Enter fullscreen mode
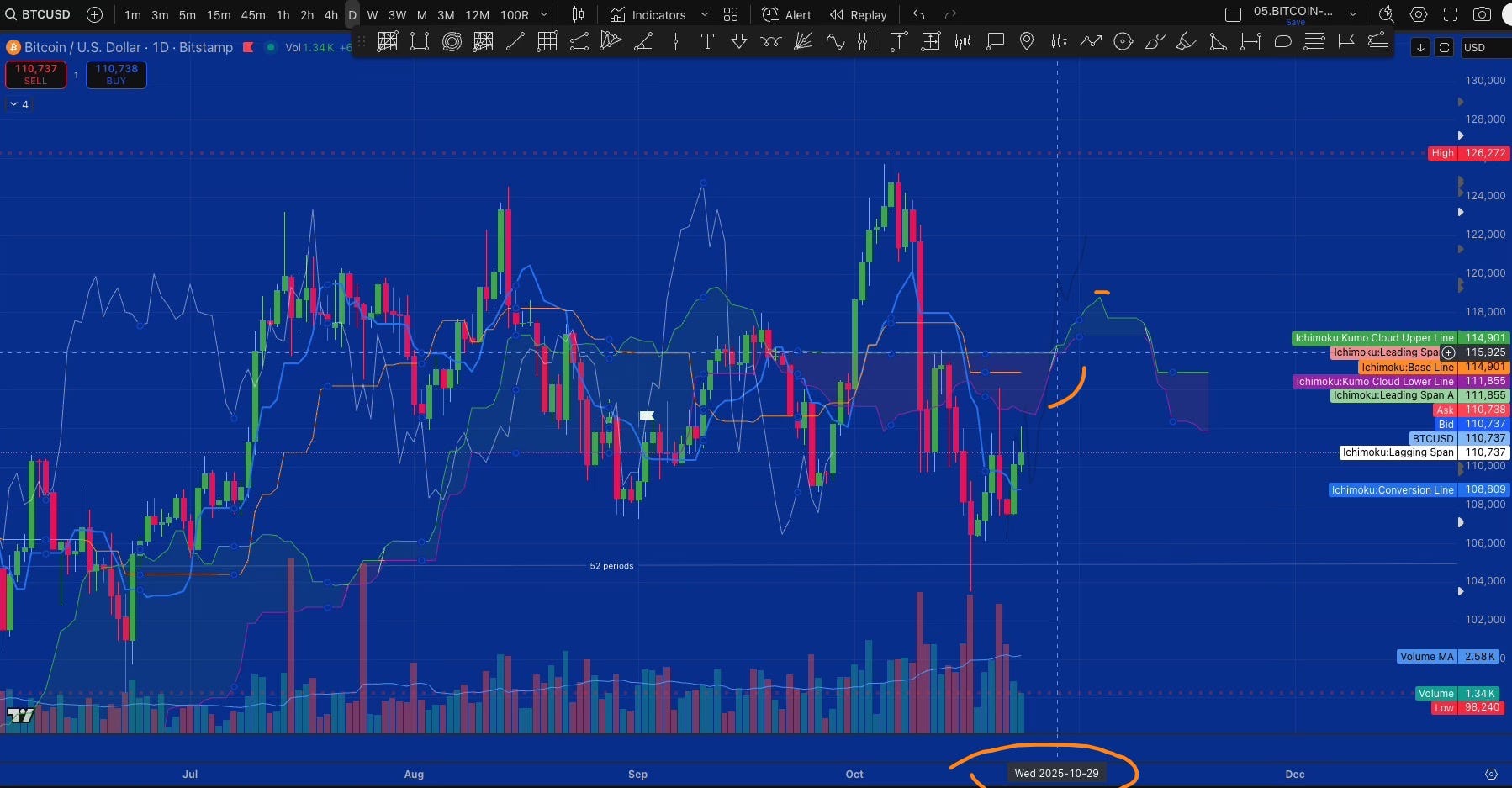 pyautogui.click(x=1451, y=14)
